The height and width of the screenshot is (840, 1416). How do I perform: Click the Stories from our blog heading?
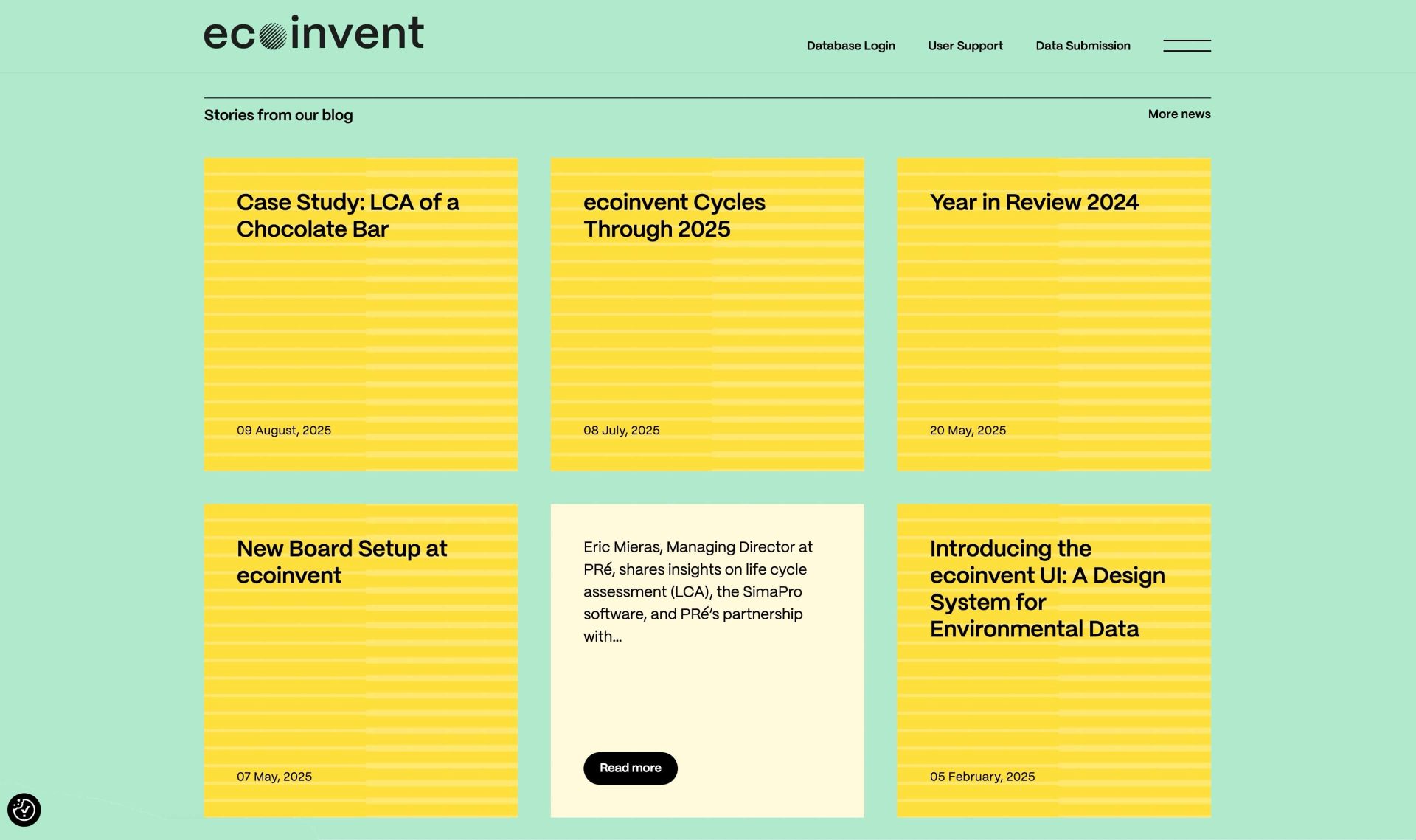coord(278,115)
